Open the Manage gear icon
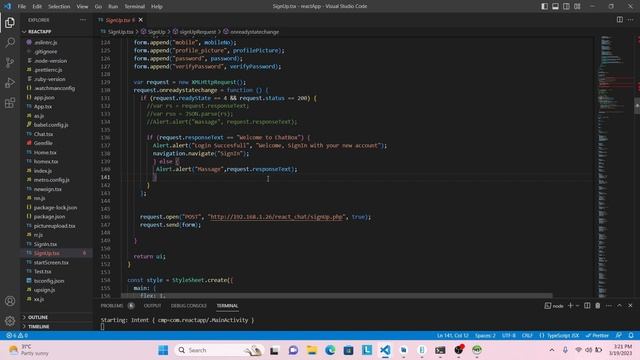 click(10, 321)
